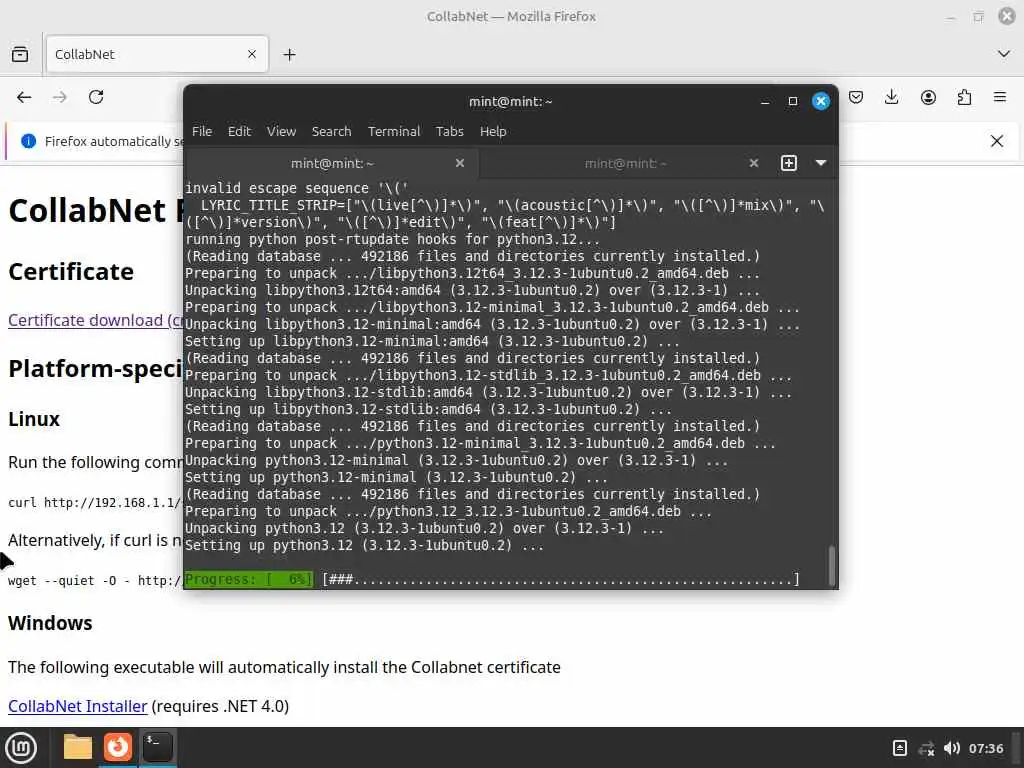The image size is (1024, 768).
Task: Click "invalid escape sequence" terminal line
Action: tap(296, 188)
